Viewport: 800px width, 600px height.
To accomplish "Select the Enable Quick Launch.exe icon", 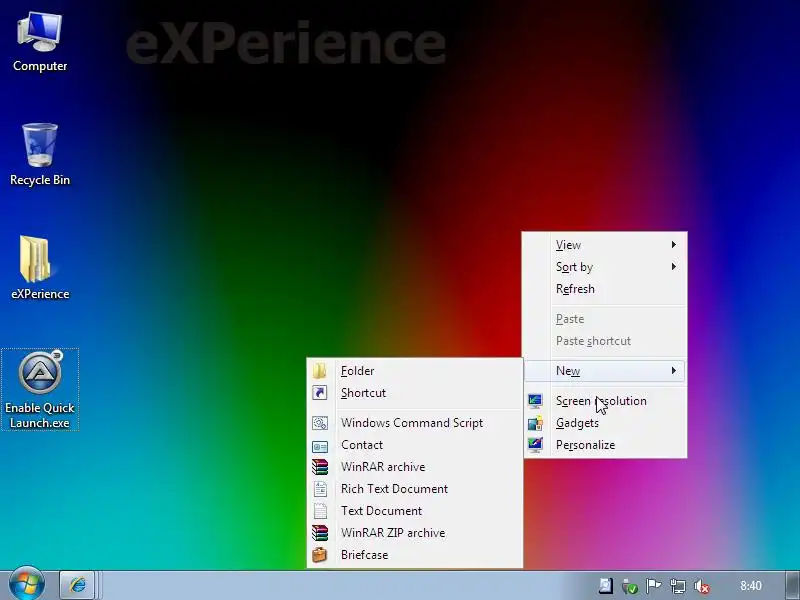I will (x=40, y=390).
